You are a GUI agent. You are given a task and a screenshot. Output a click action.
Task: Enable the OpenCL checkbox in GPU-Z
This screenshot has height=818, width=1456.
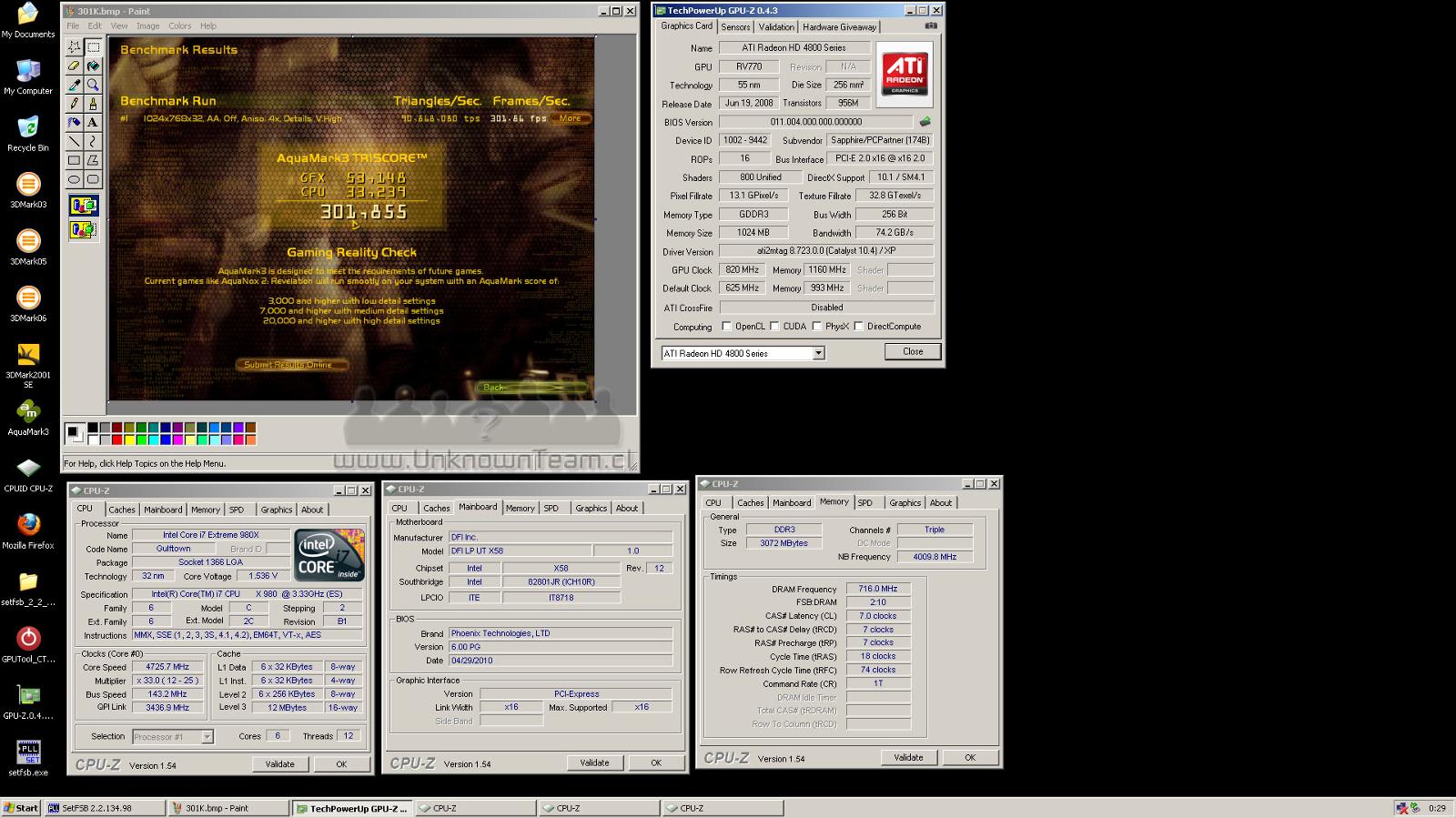[726, 326]
